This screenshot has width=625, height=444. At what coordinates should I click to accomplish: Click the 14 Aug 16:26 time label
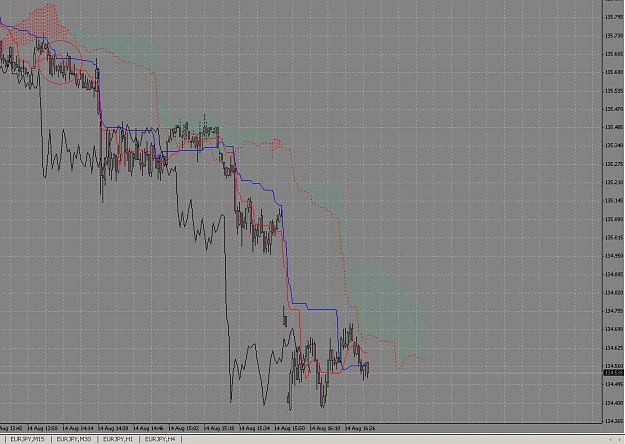pyautogui.click(x=360, y=428)
